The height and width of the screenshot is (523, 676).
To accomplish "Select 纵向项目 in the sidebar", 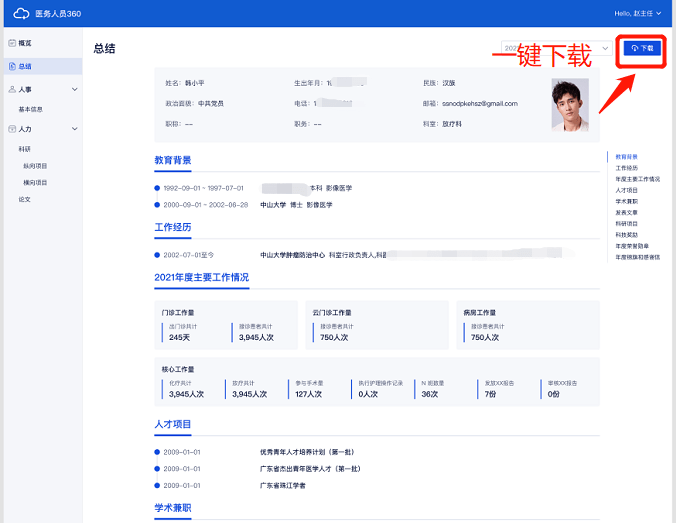I will click(35, 166).
